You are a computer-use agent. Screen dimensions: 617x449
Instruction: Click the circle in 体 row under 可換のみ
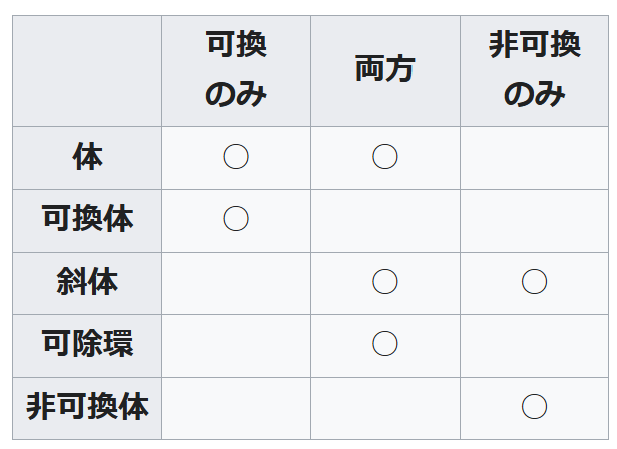[x=236, y=157]
